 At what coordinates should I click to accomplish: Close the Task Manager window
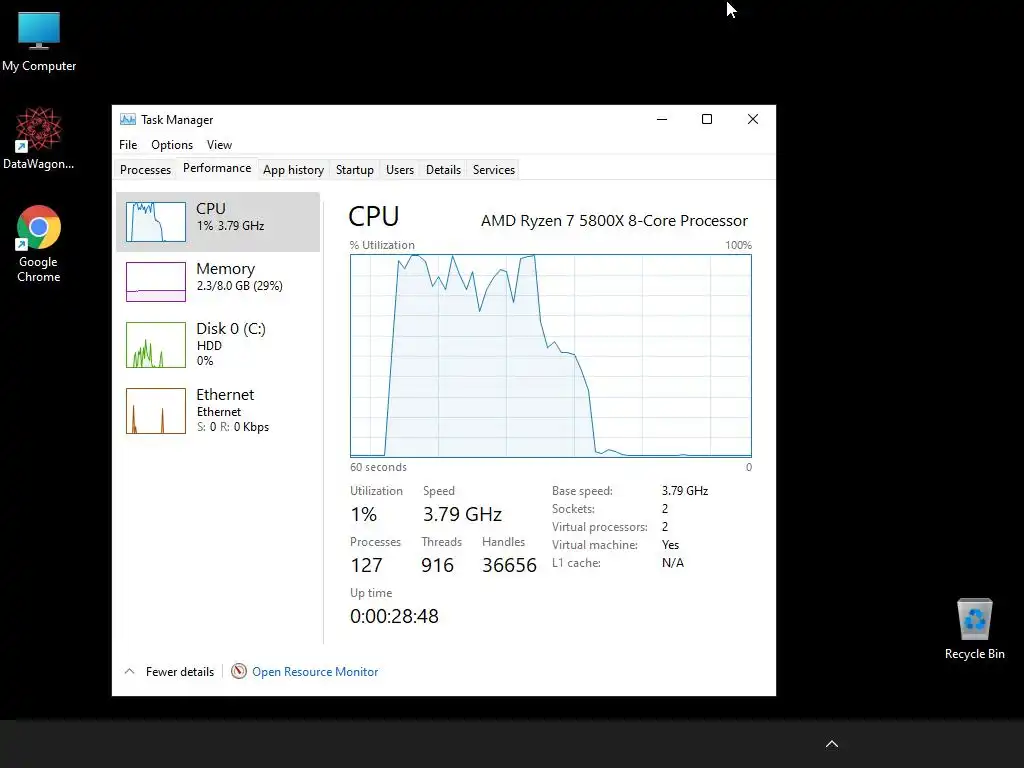coord(753,120)
